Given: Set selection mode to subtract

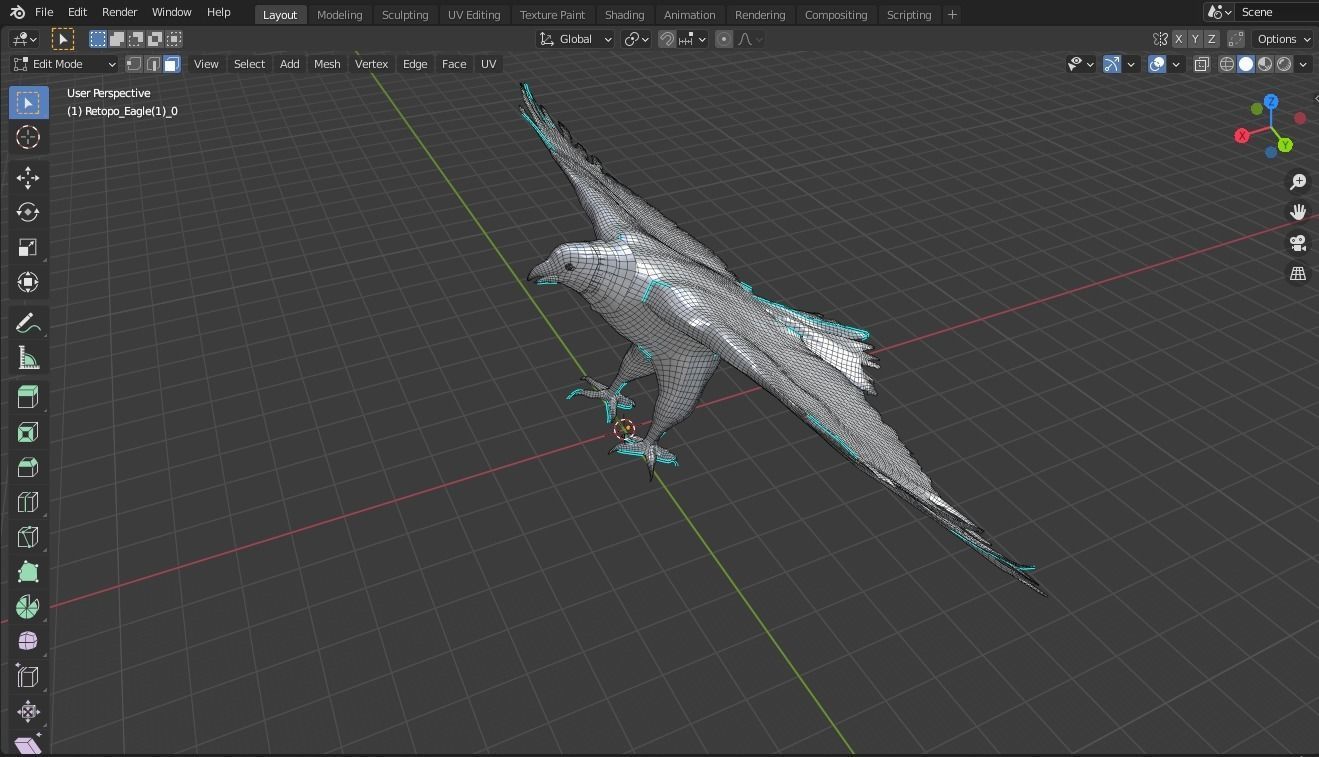Looking at the screenshot, I should coord(136,39).
